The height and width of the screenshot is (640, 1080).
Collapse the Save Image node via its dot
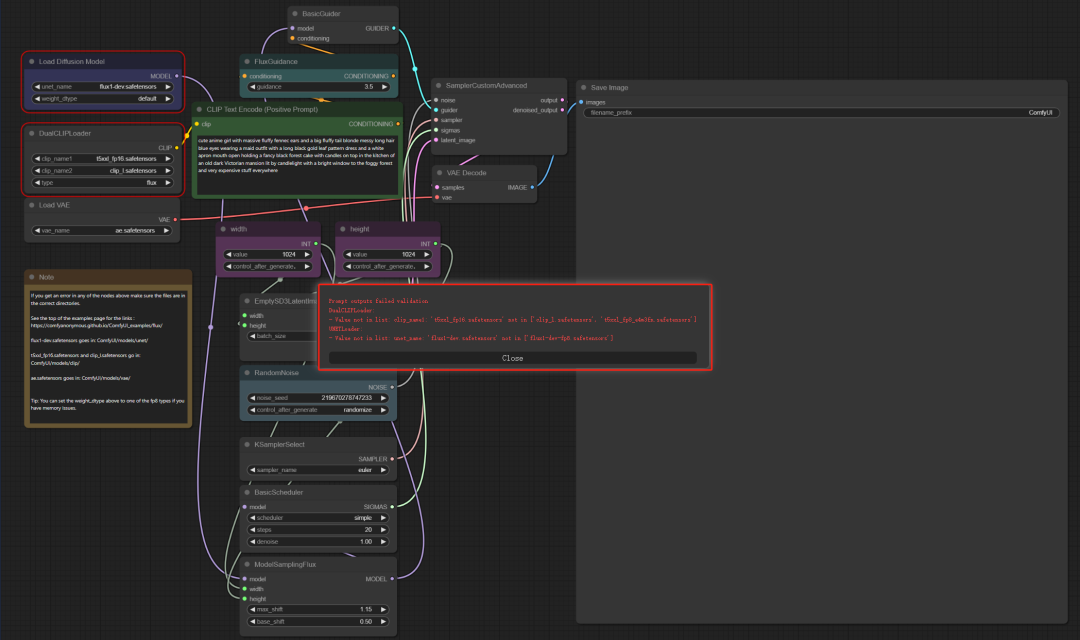[583, 88]
